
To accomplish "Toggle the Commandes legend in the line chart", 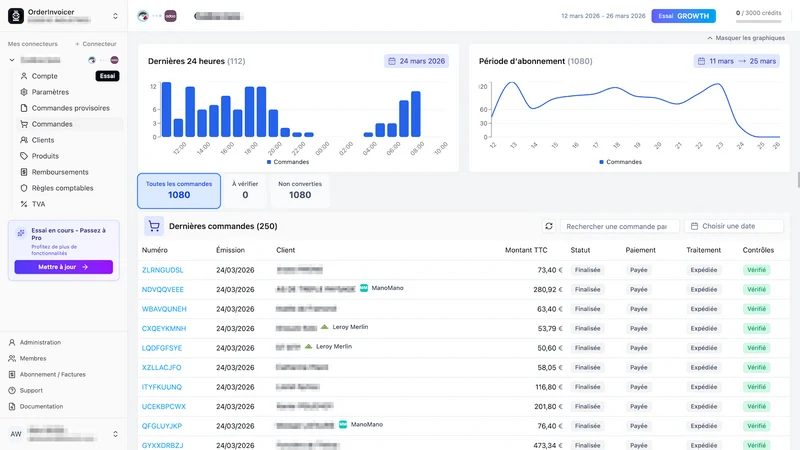I will pyautogui.click(x=620, y=162).
